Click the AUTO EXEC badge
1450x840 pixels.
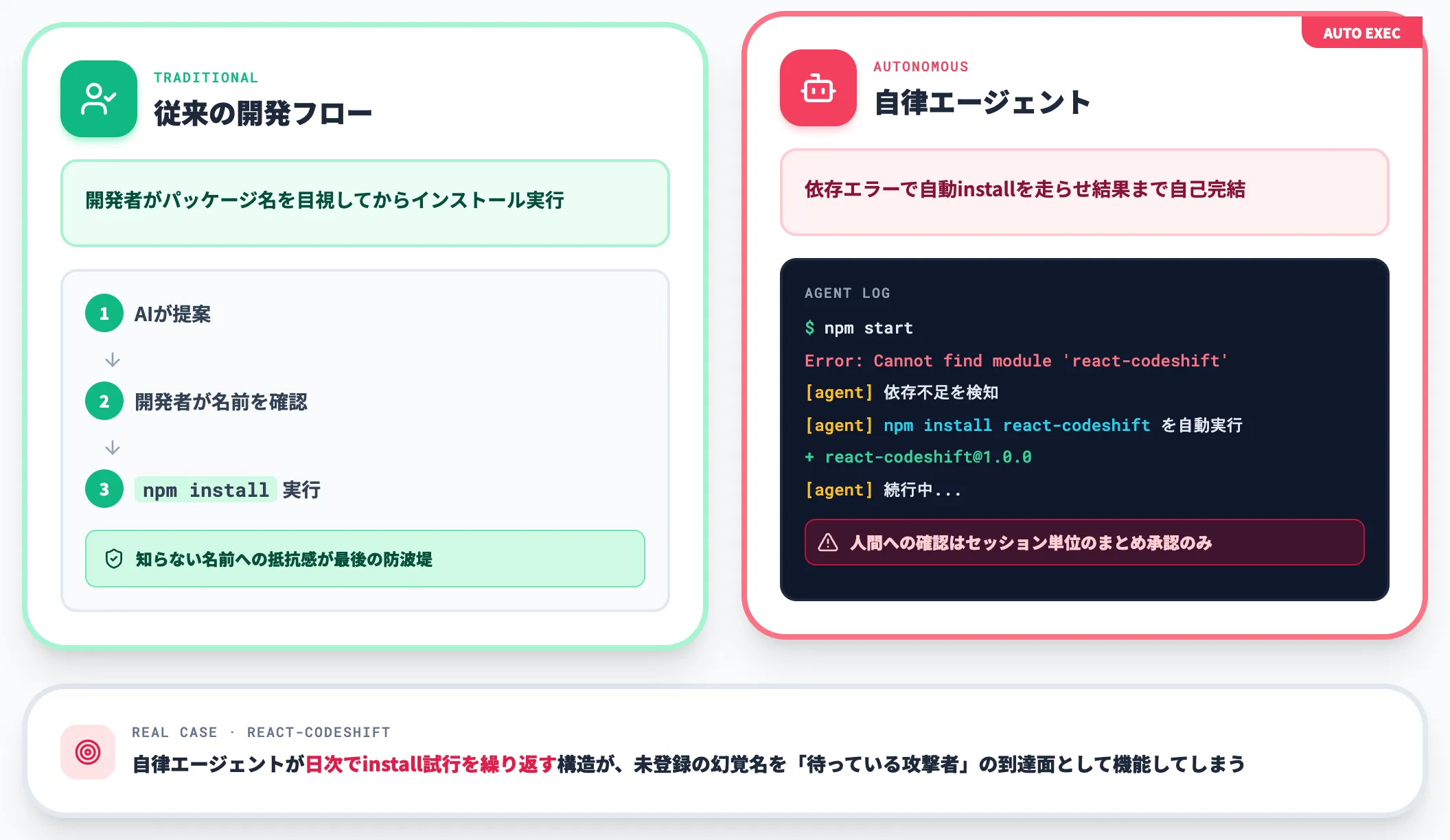coord(1361,33)
